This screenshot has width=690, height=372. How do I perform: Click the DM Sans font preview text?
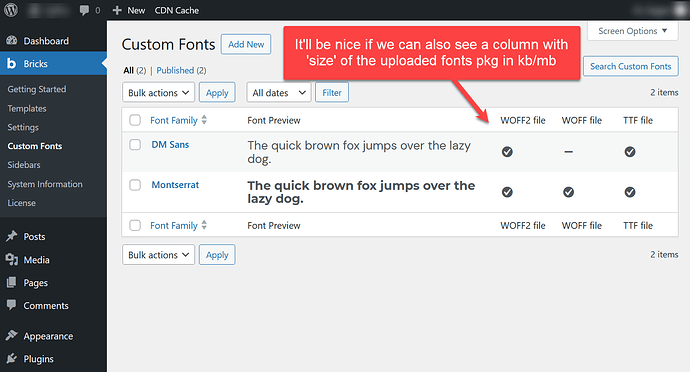[x=359, y=152]
